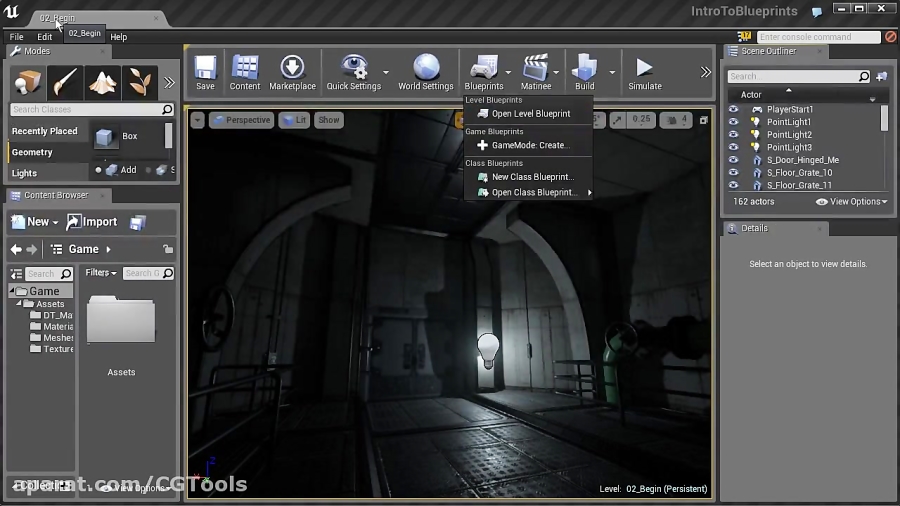Expand the Build options dropdown arrow

point(612,72)
